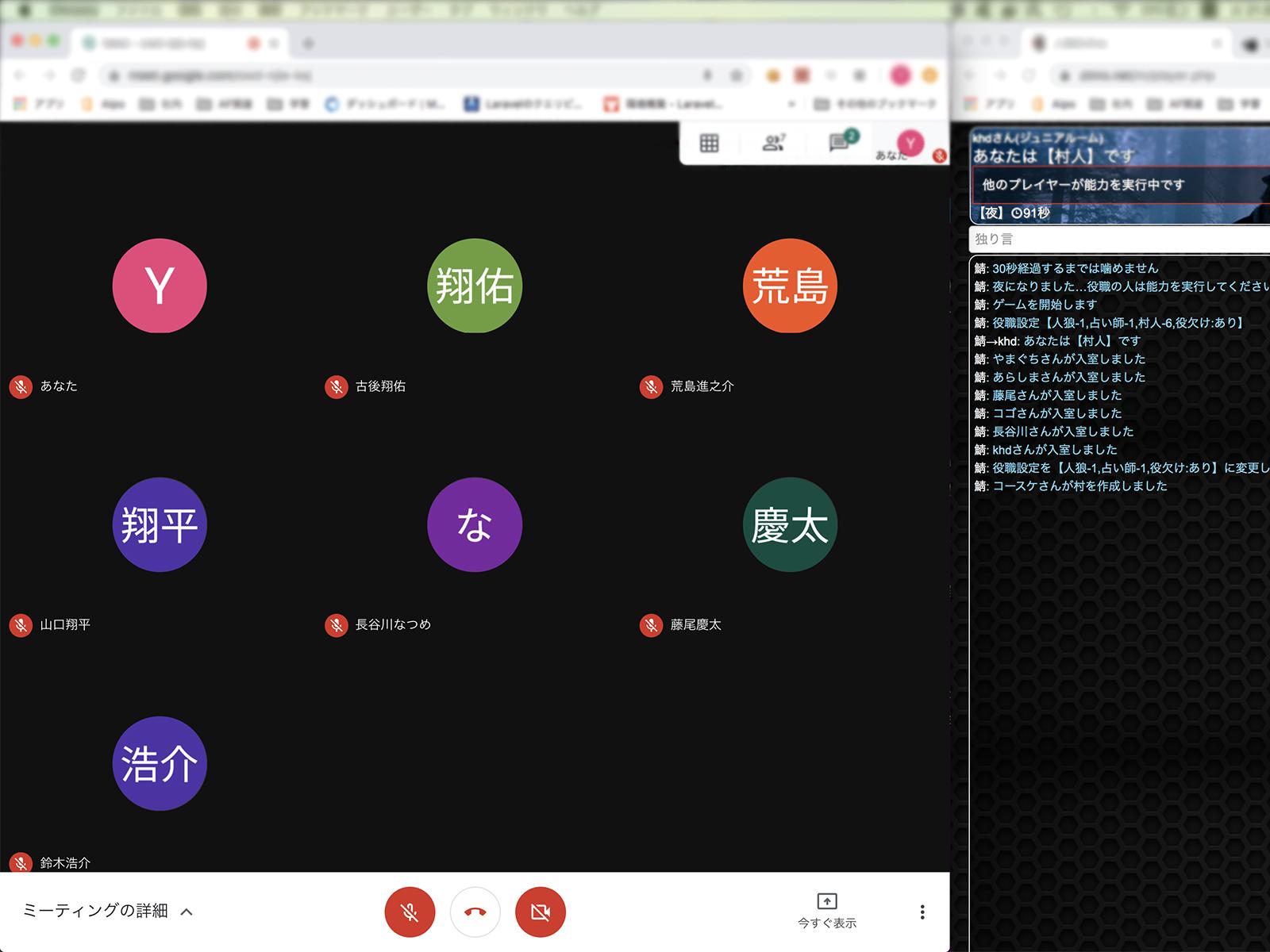Click log line khdさんが入室しました
Viewport: 1270px width, 952px height.
(x=1045, y=451)
